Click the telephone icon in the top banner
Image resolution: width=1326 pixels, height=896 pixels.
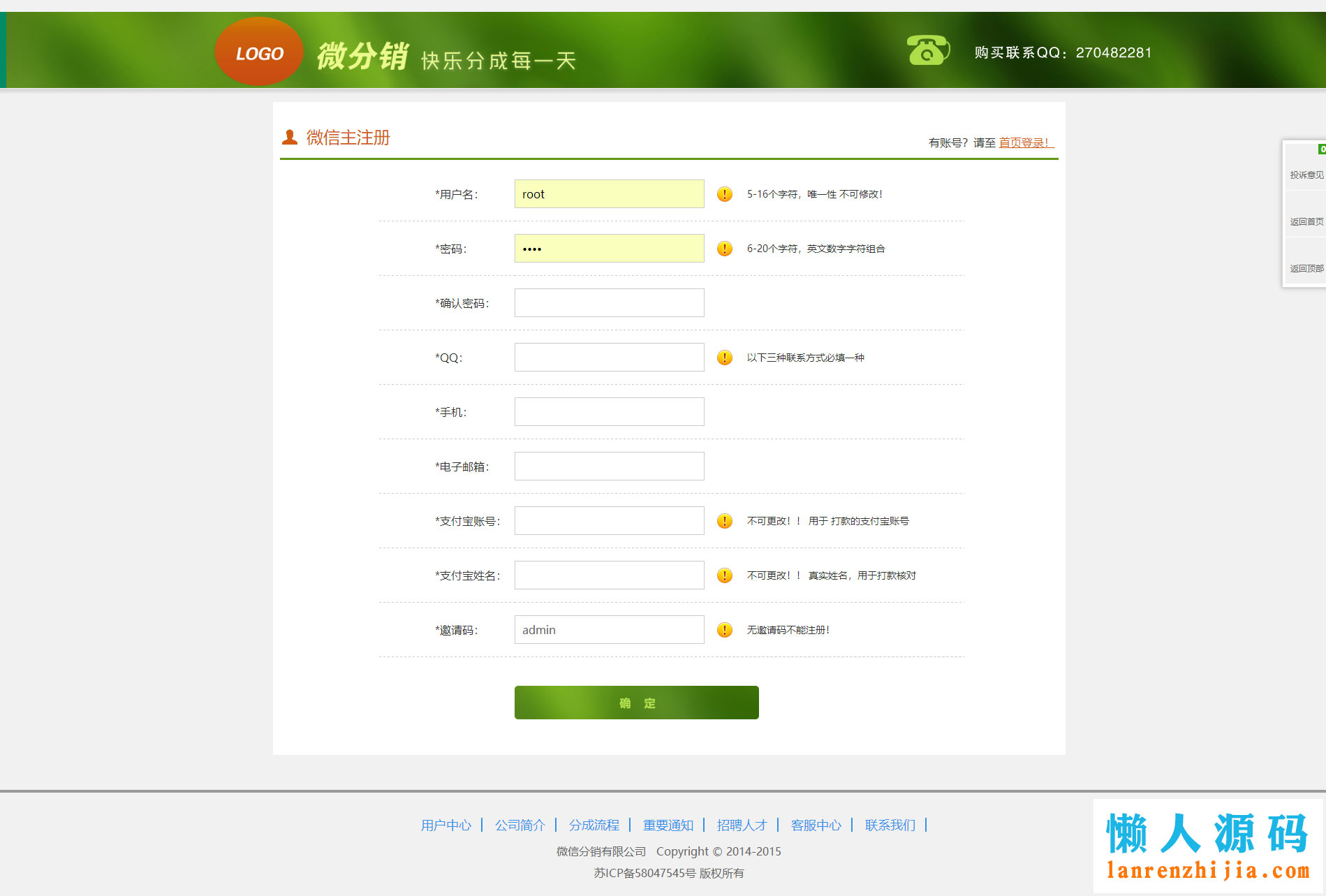pyautogui.click(x=927, y=51)
